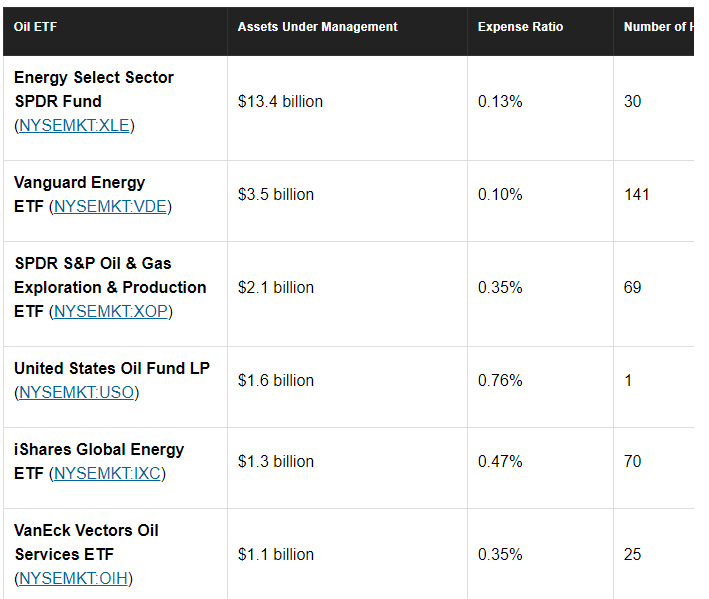Click the 0.13% expense ratio value
This screenshot has height=599, width=709.
pos(500,101)
